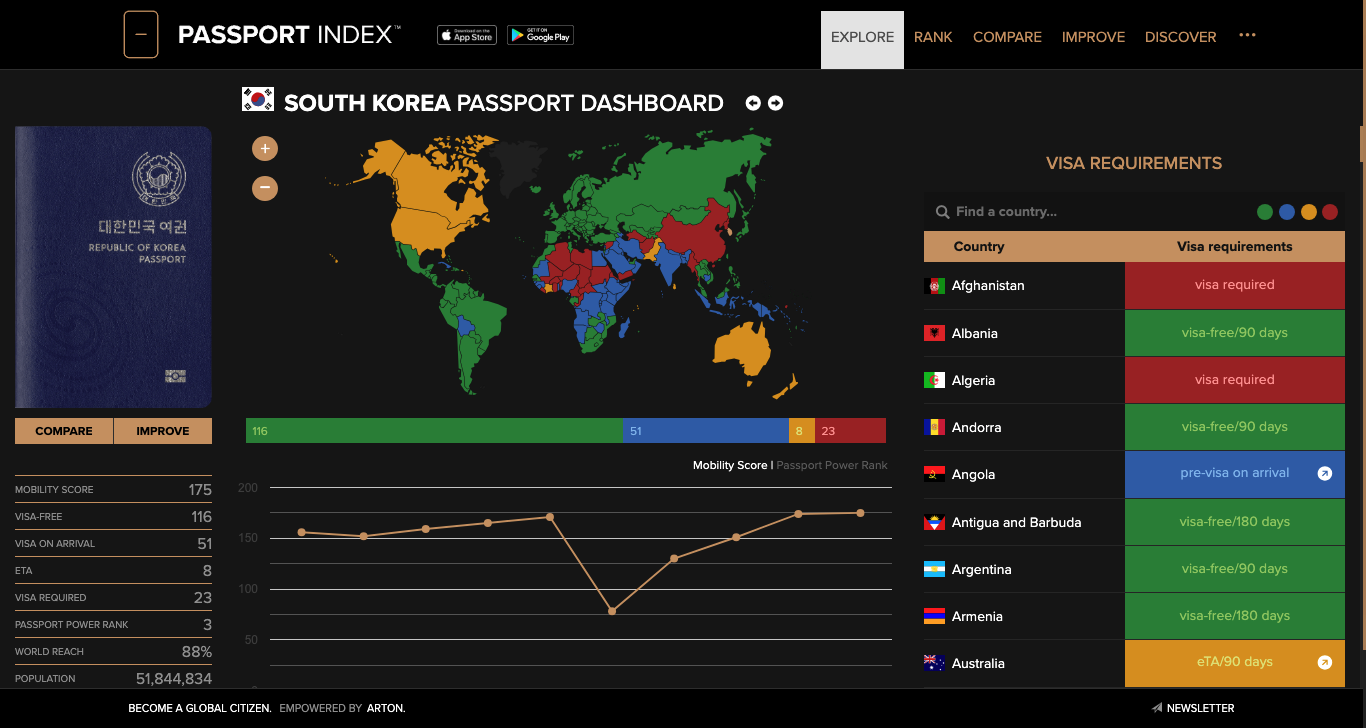Click the Australia flag icon
Viewport: 1366px width, 728px height.
click(x=934, y=663)
